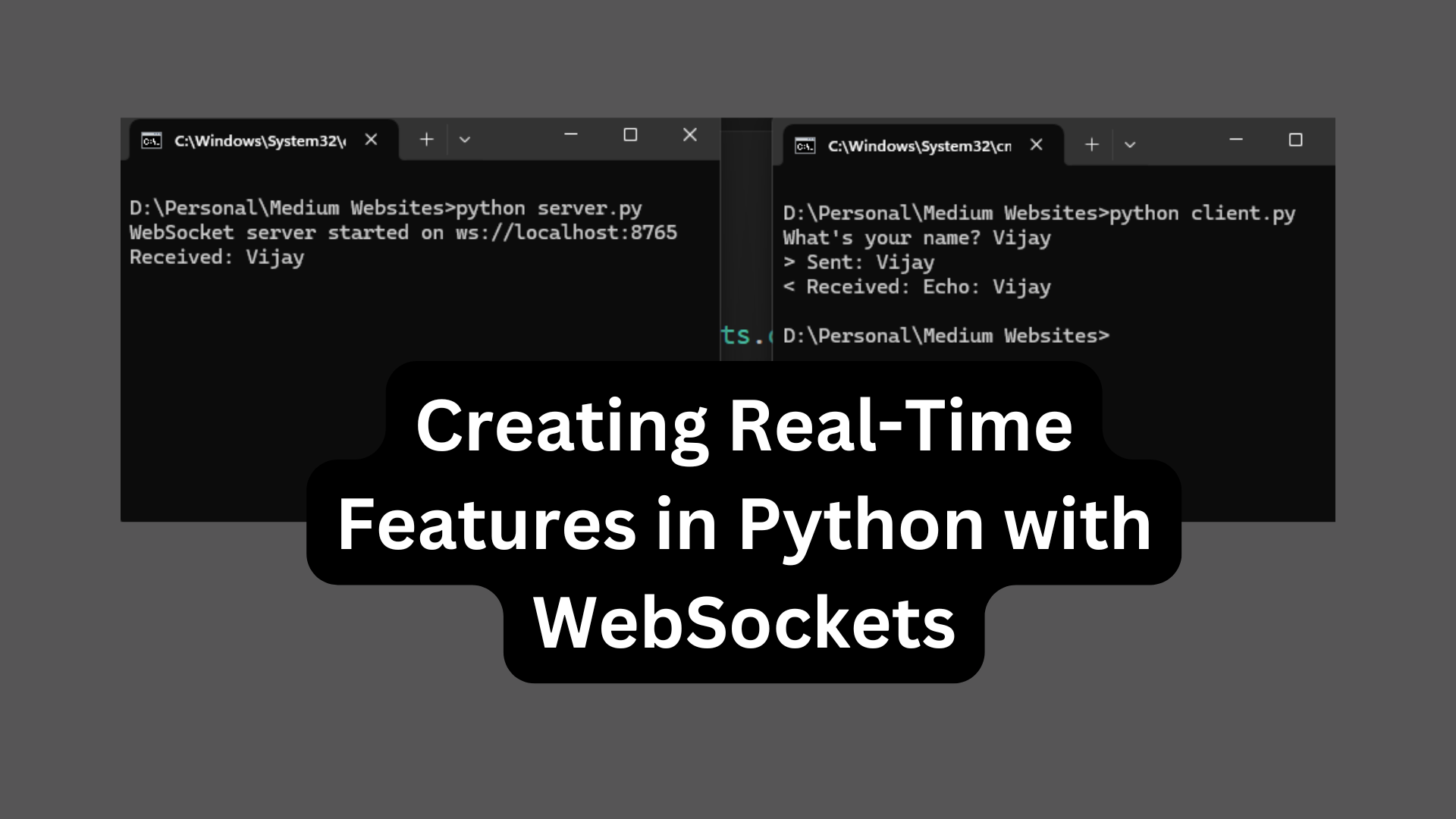This screenshot has height=819, width=1456.
Task: Select the client C:\Windows\System32\cm tab
Action: (918, 146)
